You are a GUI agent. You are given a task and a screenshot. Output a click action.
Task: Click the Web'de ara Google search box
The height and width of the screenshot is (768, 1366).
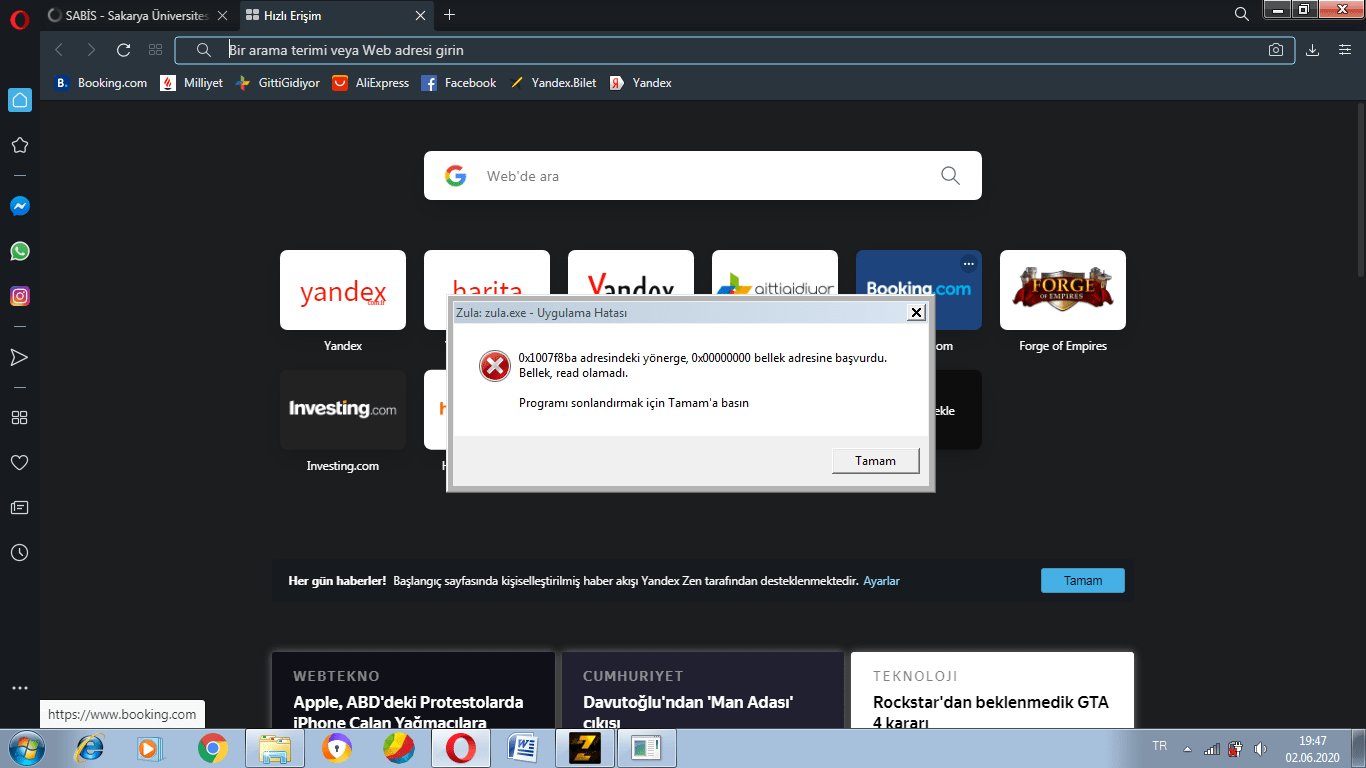(x=703, y=176)
